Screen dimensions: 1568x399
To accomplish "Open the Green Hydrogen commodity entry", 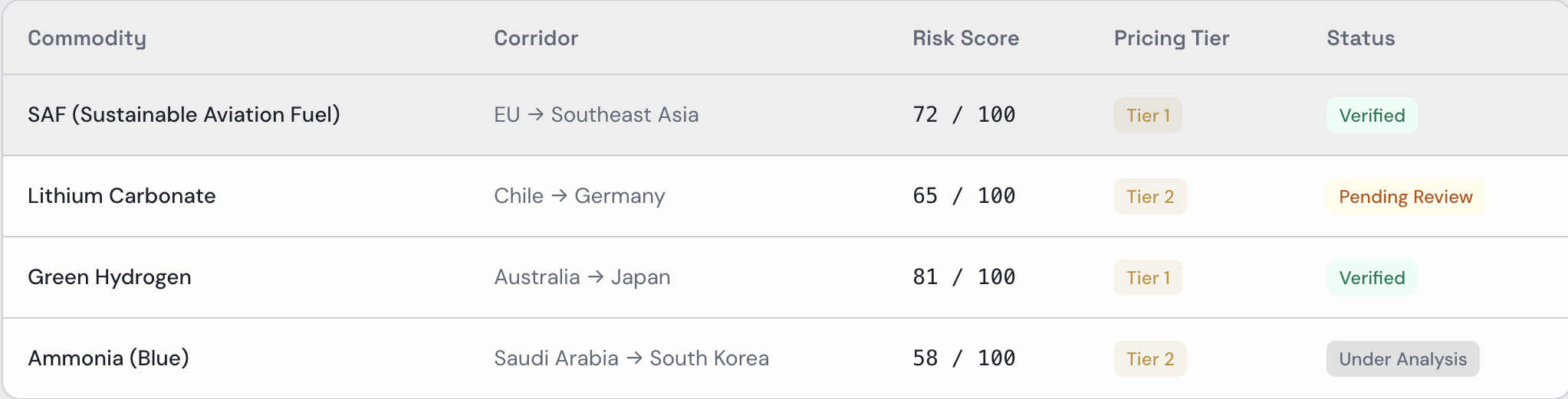I will tap(109, 277).
